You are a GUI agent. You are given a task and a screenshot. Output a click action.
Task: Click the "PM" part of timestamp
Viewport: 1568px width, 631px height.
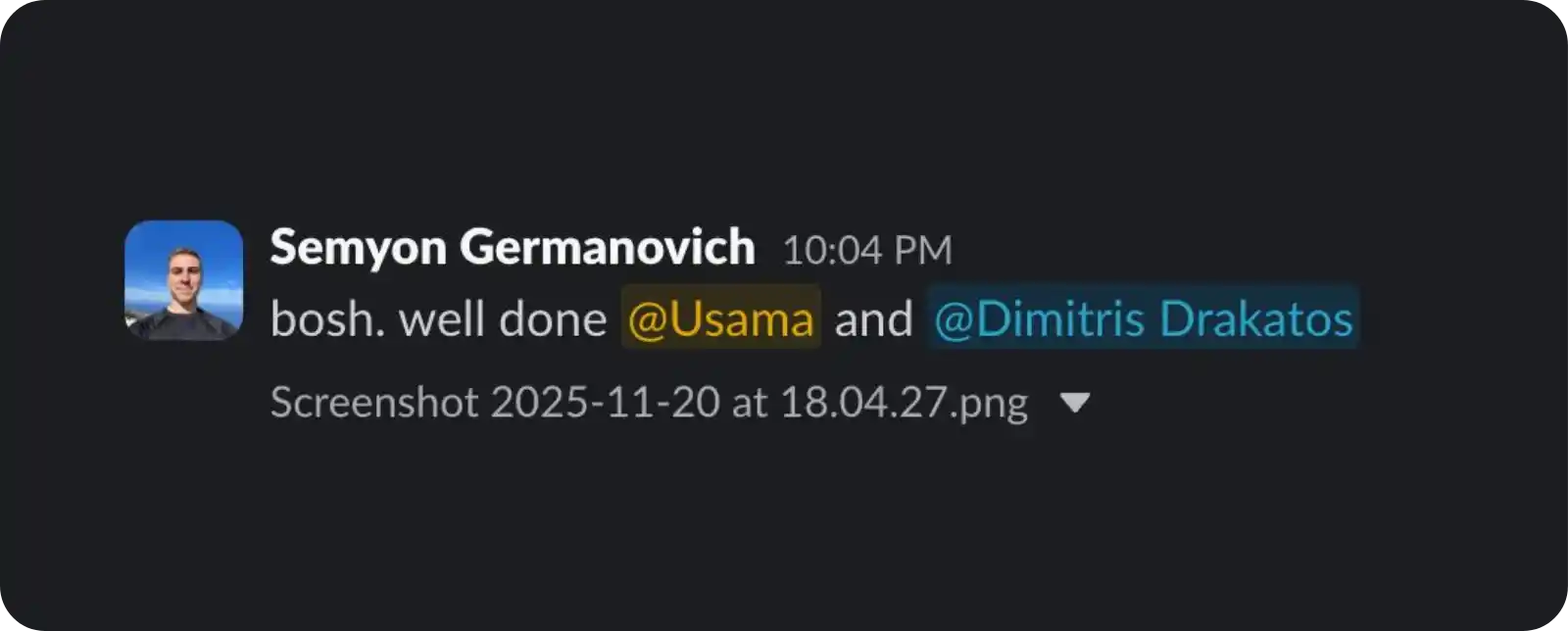(928, 251)
